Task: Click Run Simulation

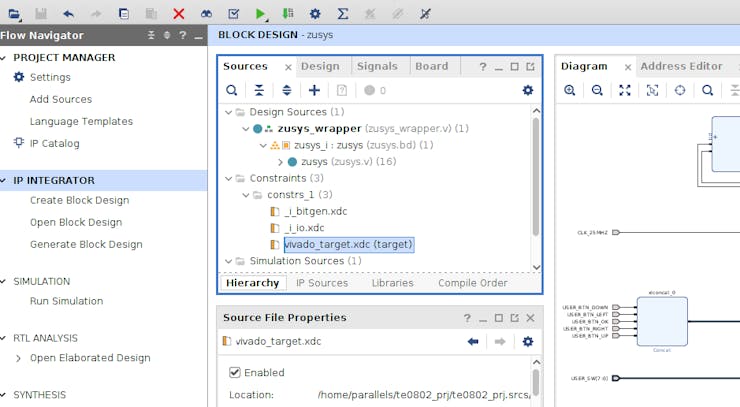Action: [x=67, y=301]
